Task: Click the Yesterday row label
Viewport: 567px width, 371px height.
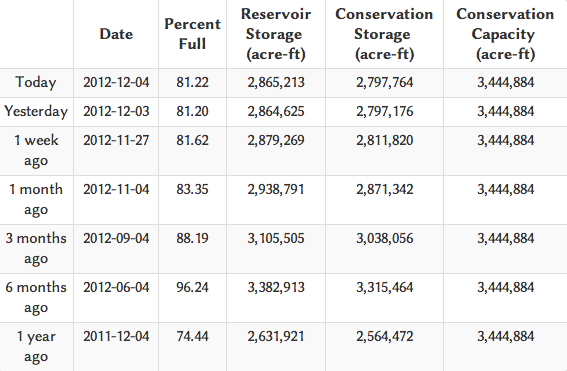Action: click(x=36, y=111)
